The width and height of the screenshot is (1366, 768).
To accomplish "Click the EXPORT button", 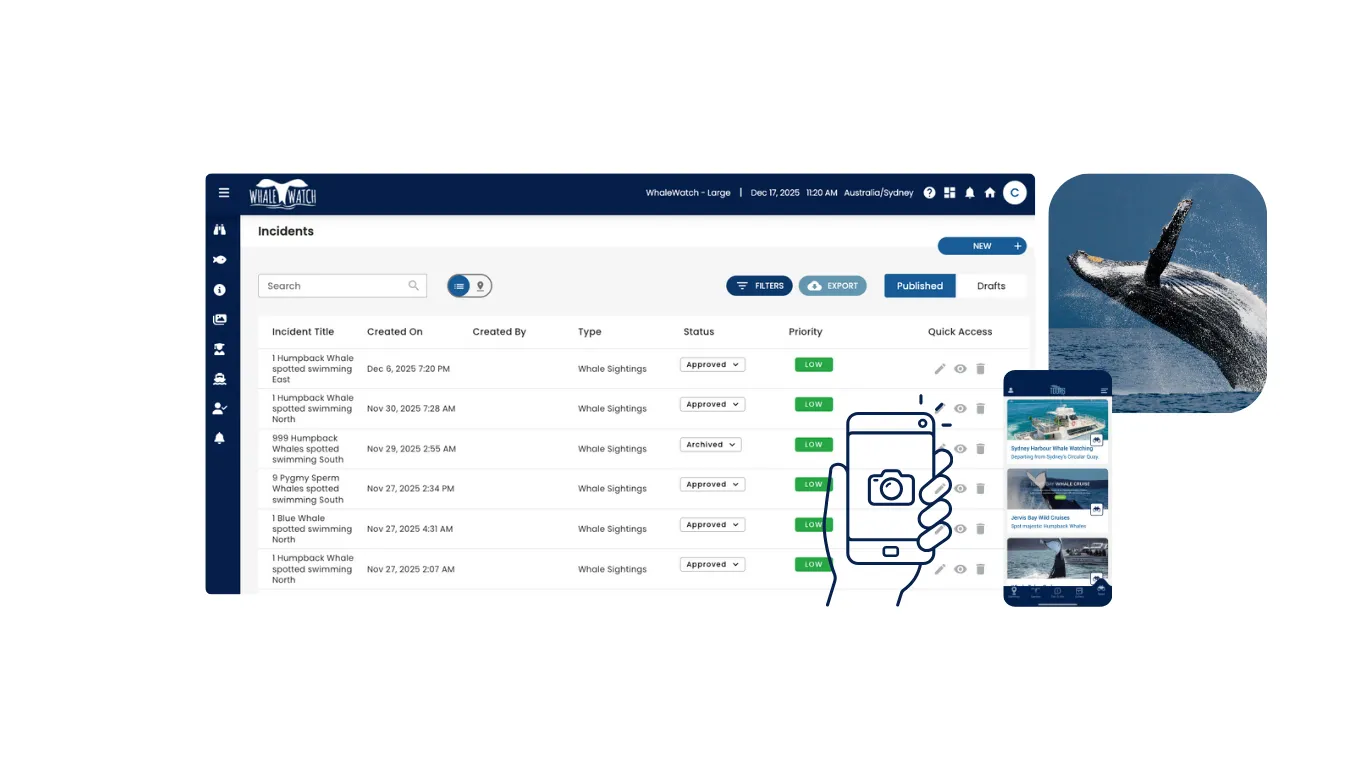I will pos(833,286).
